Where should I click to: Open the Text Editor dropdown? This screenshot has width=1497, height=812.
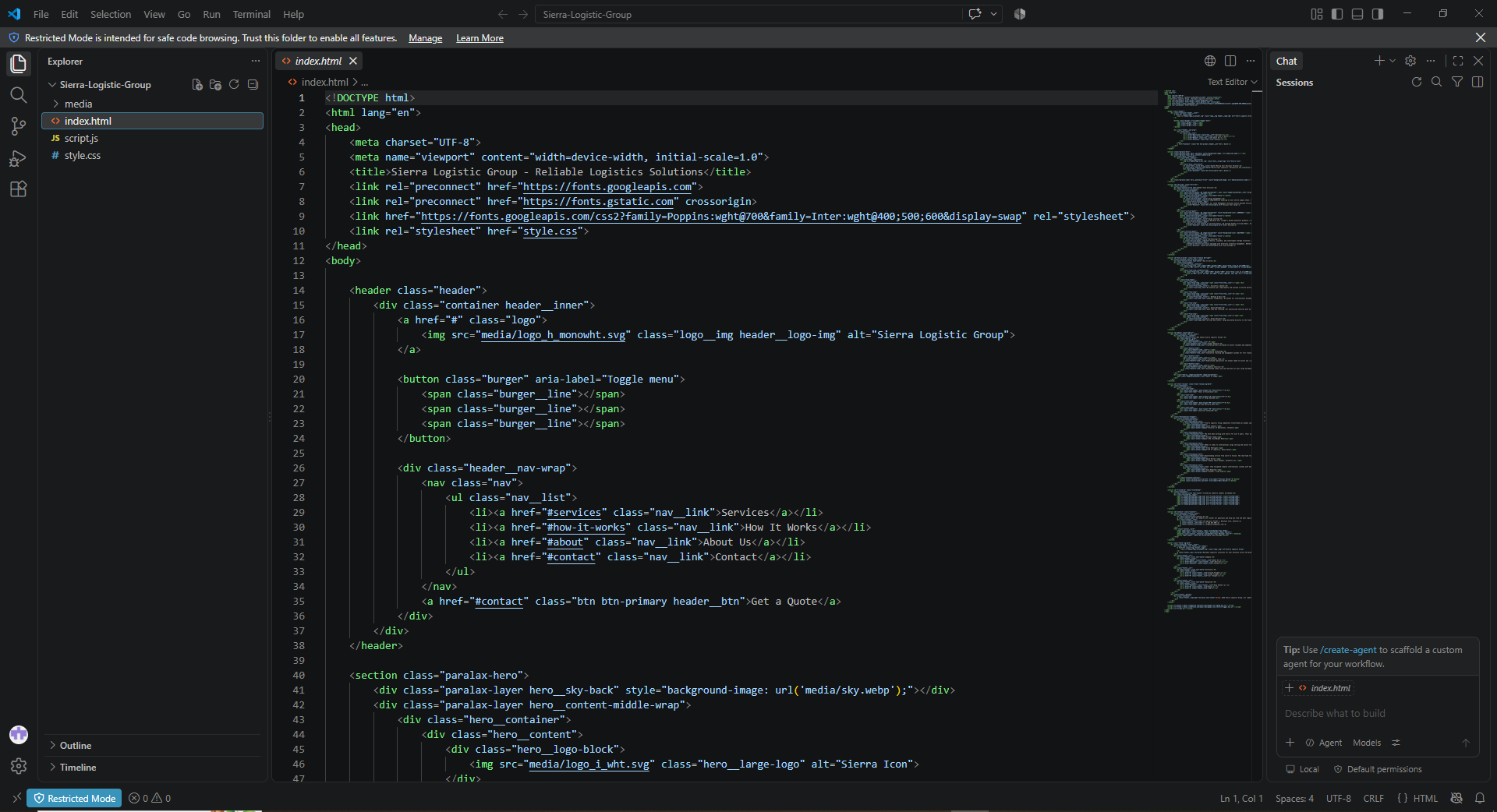tap(1232, 82)
